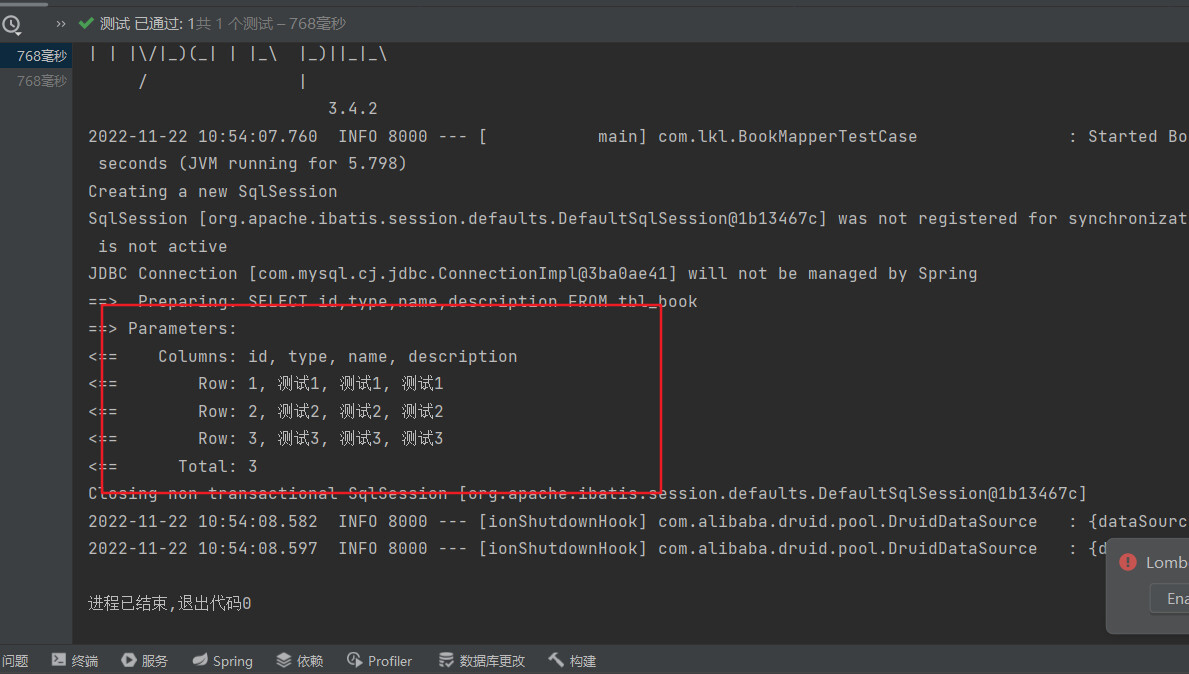Click the 'Row: 1, 测试1' output line

pyautogui.click(x=265, y=384)
